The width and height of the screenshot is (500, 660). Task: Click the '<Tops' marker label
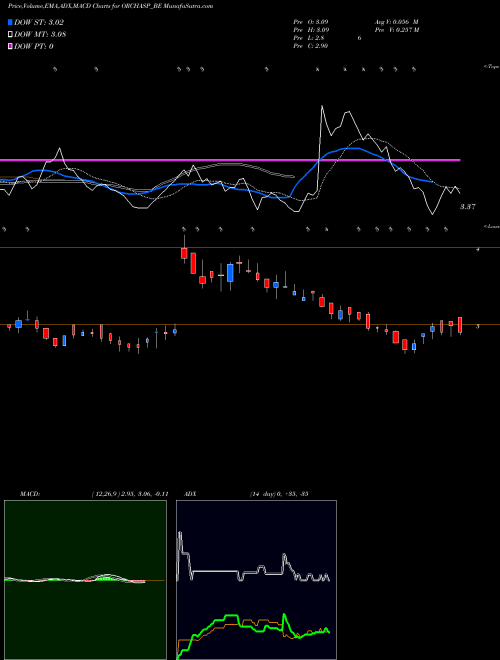click(x=491, y=67)
